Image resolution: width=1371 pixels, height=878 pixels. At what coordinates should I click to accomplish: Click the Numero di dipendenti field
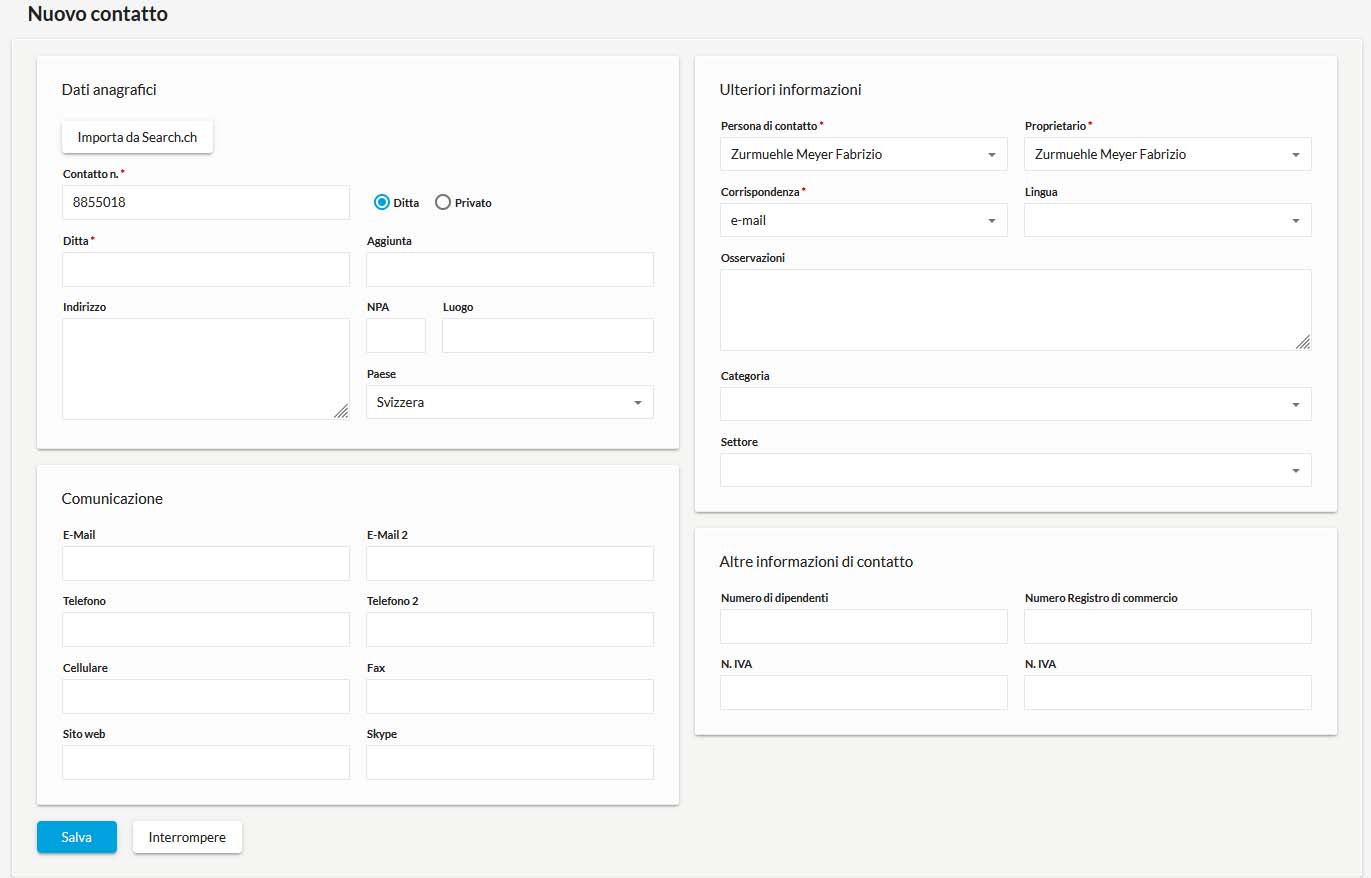[863, 626]
